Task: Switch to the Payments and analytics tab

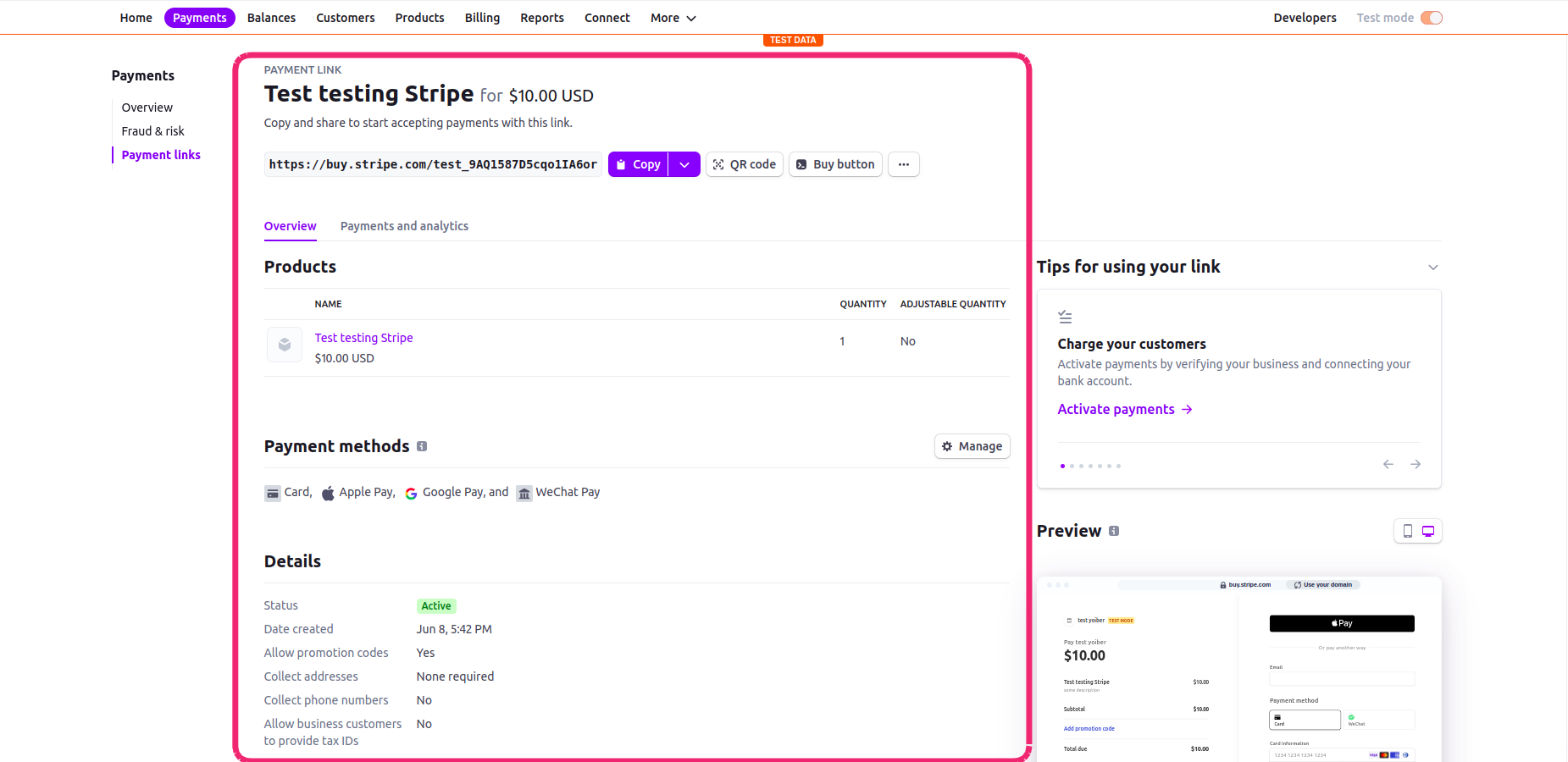Action: pos(404,226)
